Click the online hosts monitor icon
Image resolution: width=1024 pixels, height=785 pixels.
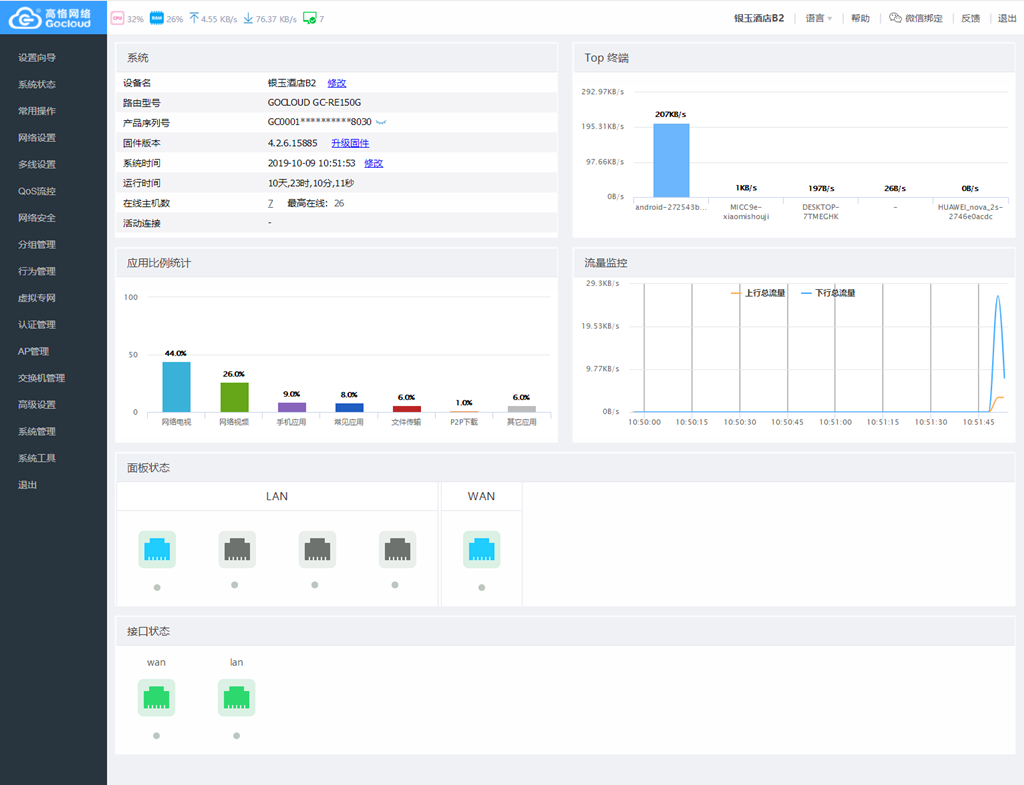coord(309,18)
